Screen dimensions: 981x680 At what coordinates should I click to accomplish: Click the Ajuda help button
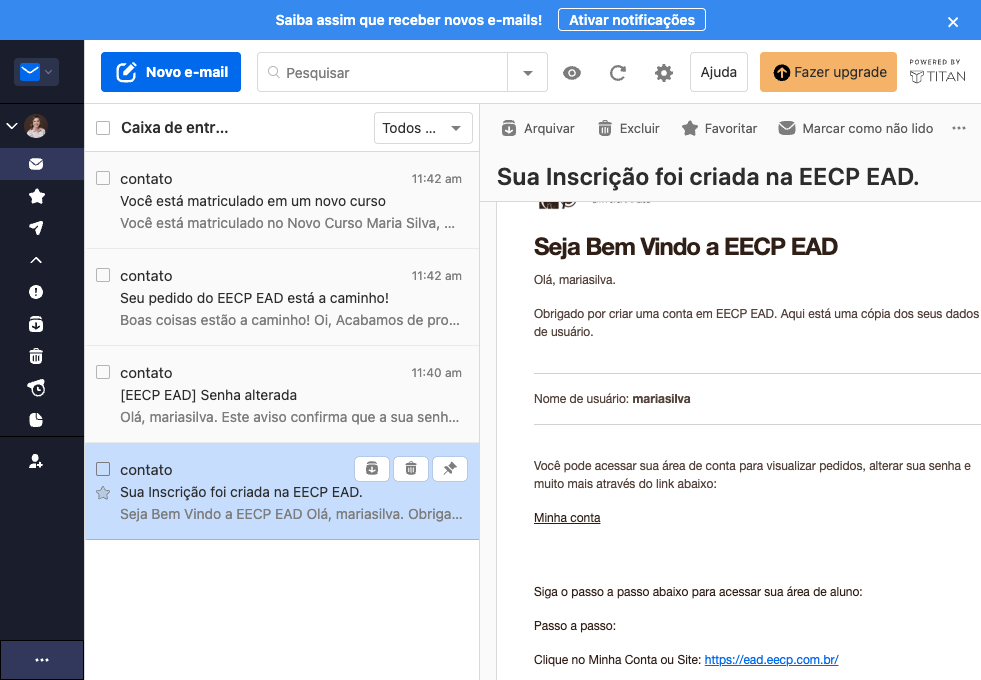tap(719, 72)
